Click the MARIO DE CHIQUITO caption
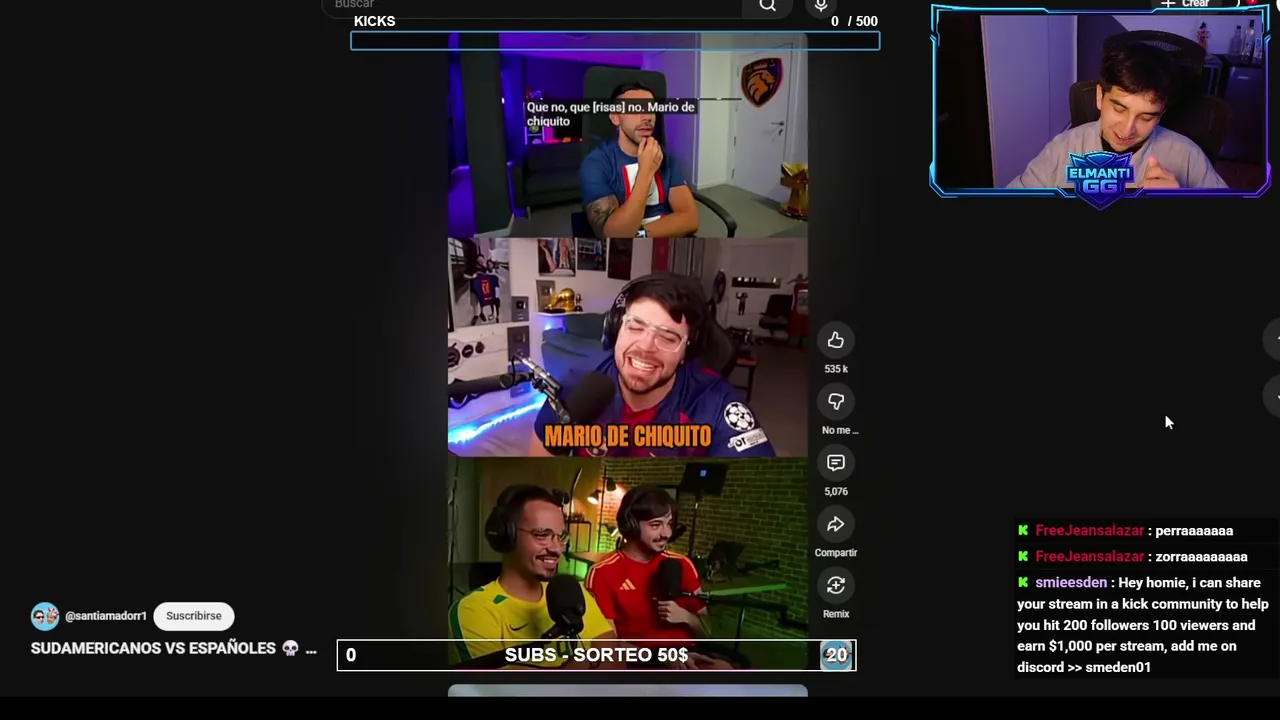 (627, 436)
